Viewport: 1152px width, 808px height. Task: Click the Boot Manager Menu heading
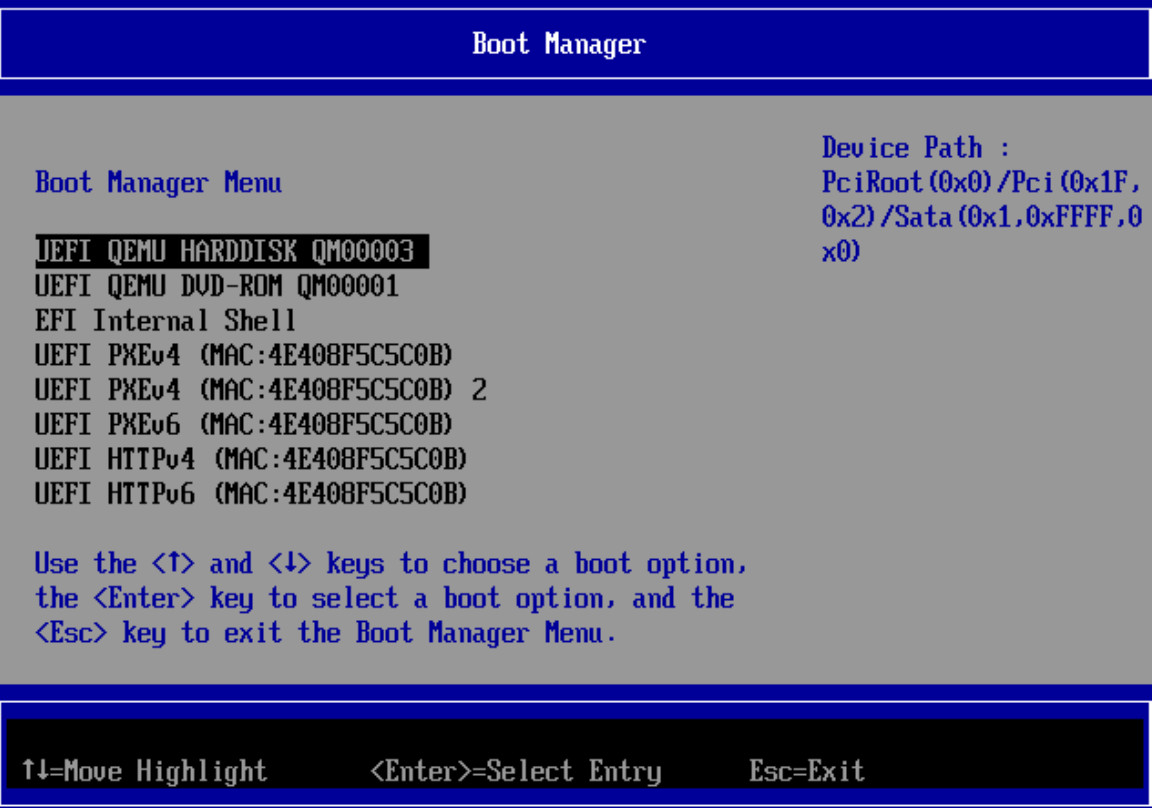click(159, 183)
